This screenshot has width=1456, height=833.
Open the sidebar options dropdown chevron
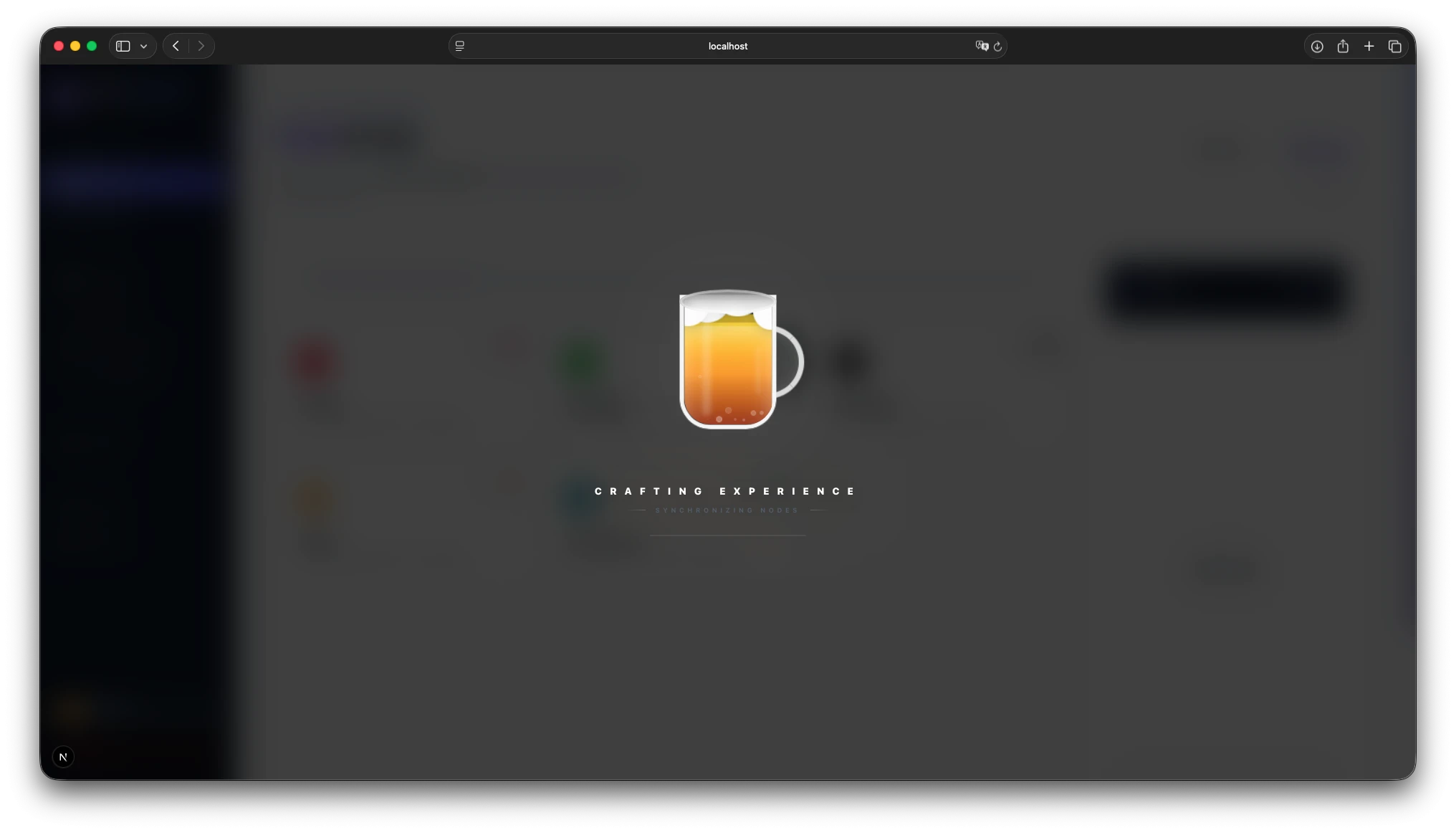click(x=144, y=47)
